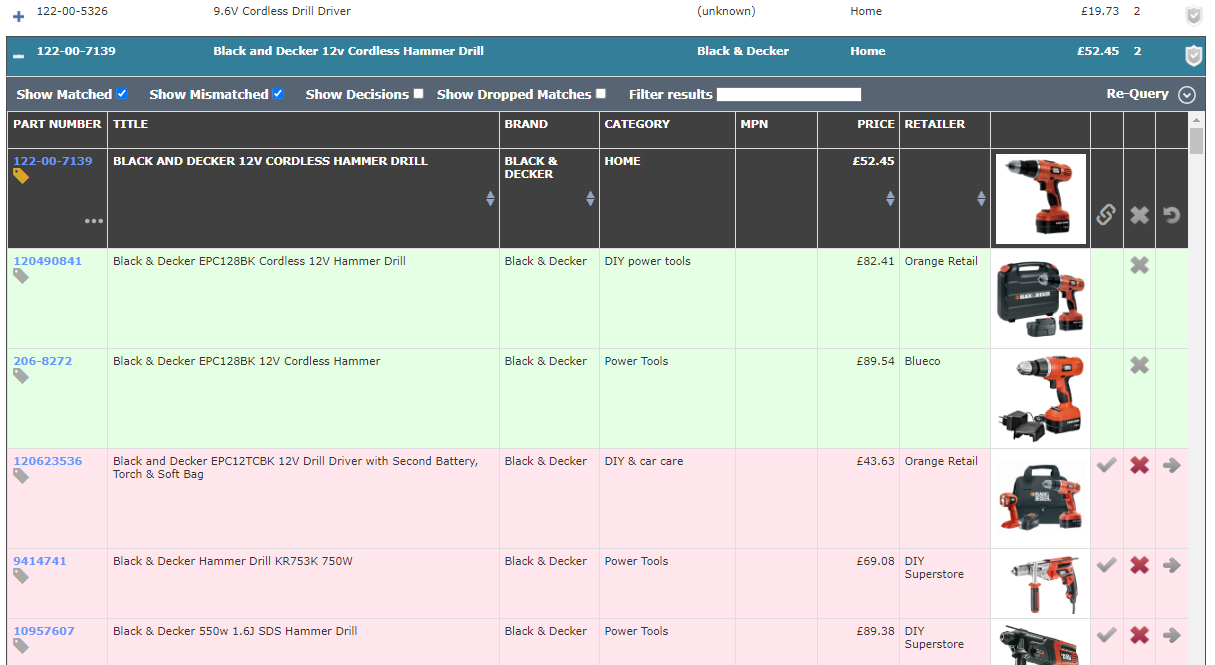Screen dimensions: 1215x665
Task: Open part number link 120490841
Action: pos(48,261)
